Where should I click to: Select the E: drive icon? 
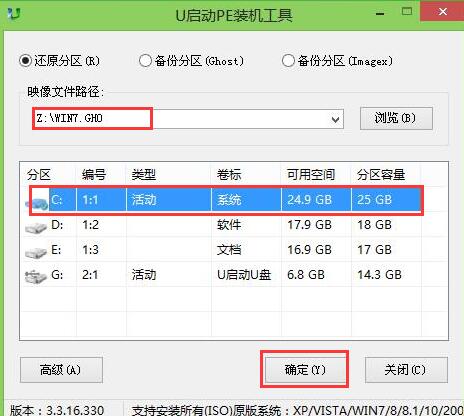point(36,252)
